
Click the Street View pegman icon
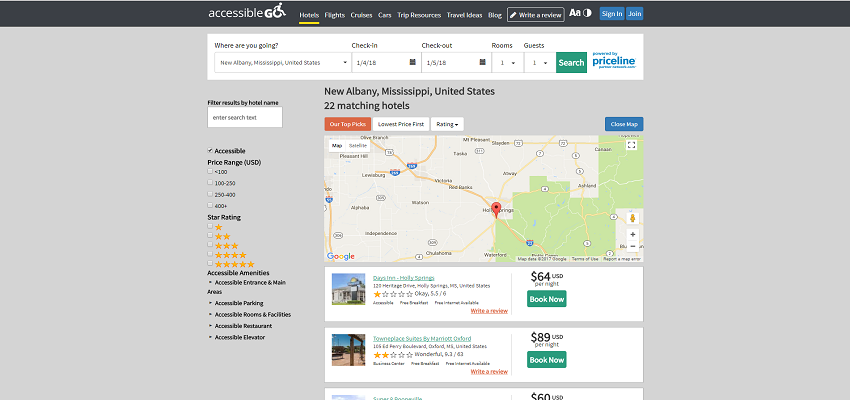tap(632, 218)
